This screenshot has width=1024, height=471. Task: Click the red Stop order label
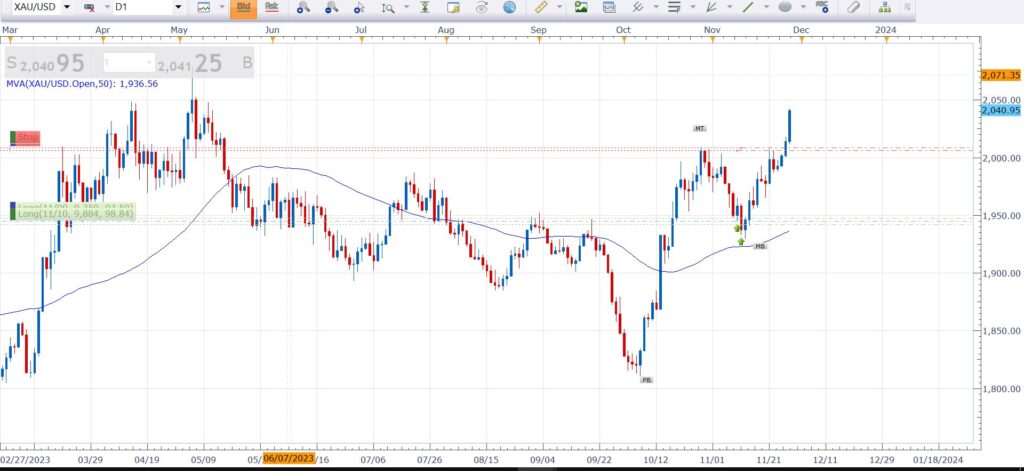point(27,137)
